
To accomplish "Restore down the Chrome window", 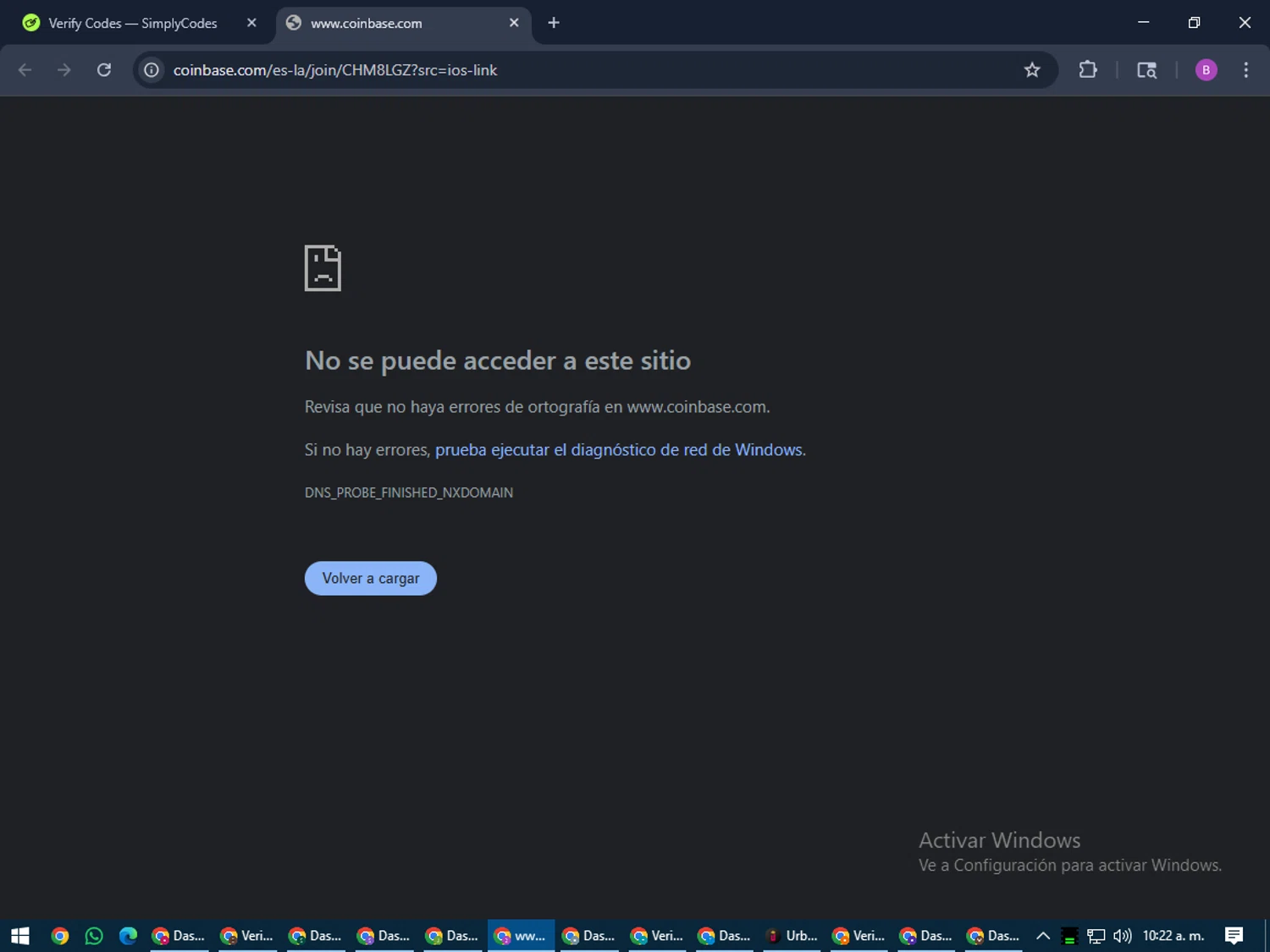I will click(x=1194, y=23).
